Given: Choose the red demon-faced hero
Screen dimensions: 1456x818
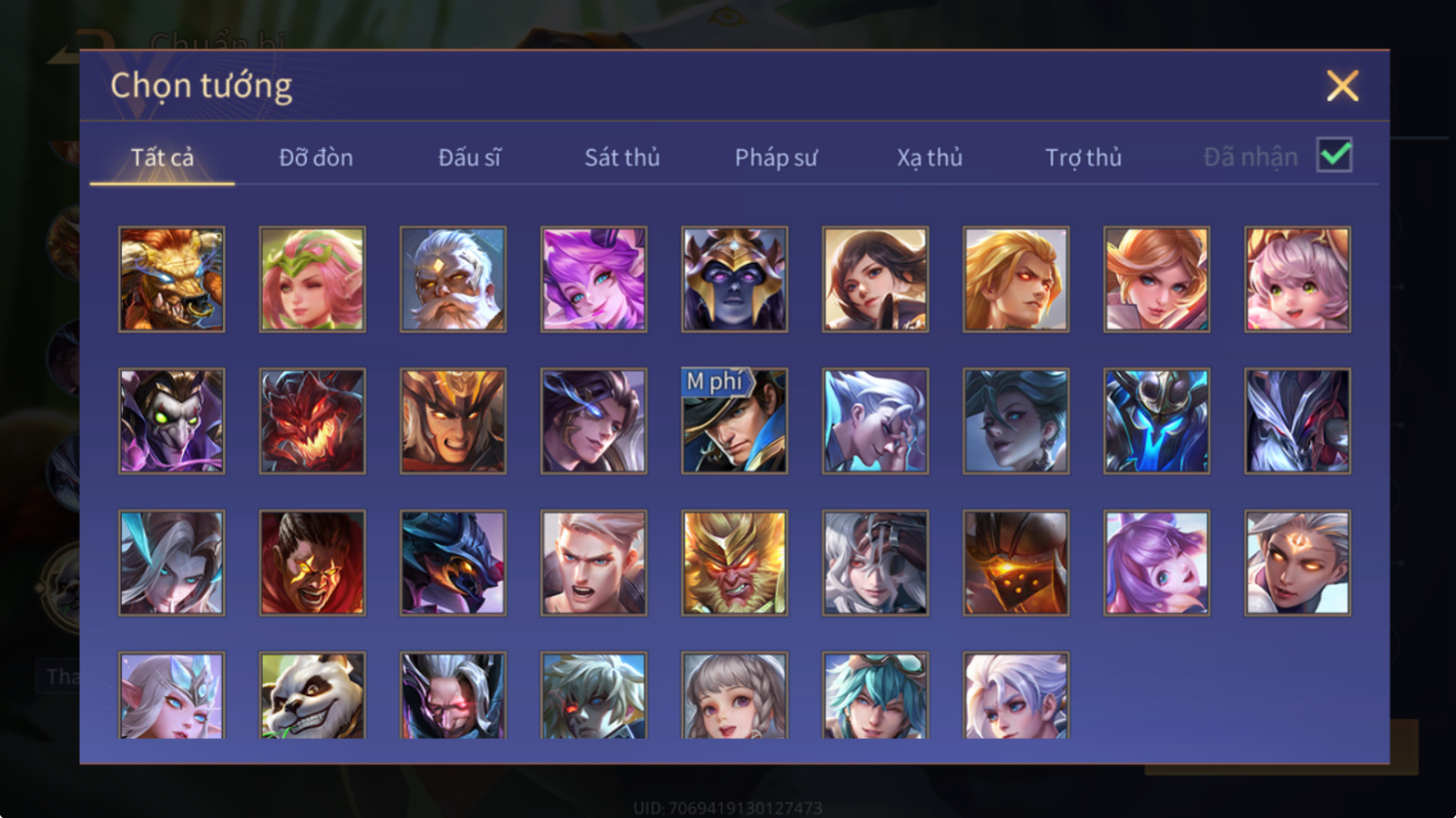Looking at the screenshot, I should pyautogui.click(x=312, y=420).
